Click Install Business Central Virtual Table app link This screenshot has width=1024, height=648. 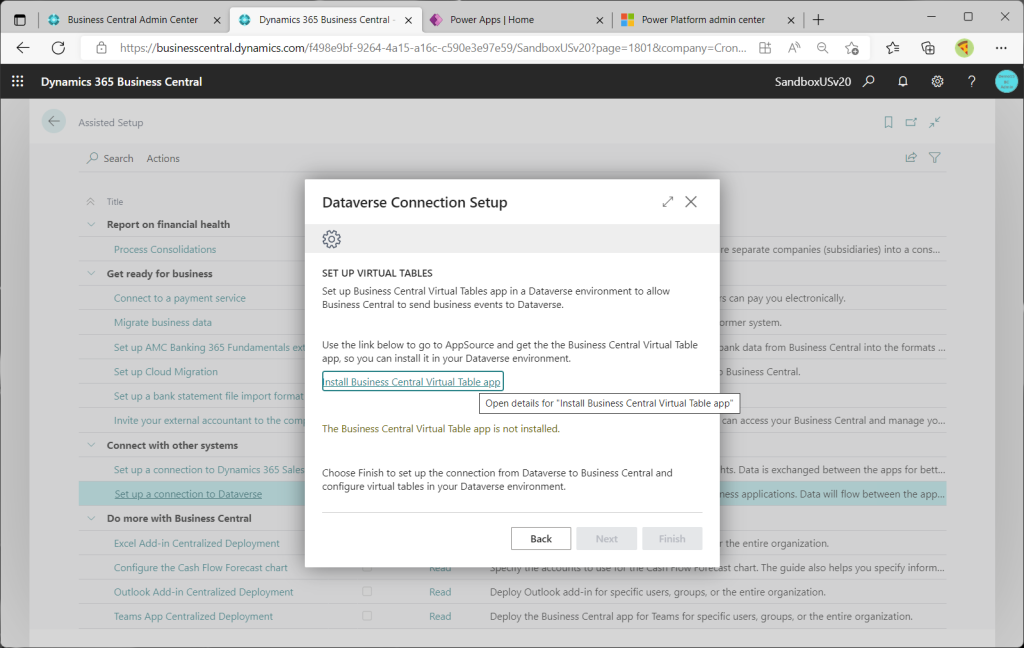[x=412, y=381]
